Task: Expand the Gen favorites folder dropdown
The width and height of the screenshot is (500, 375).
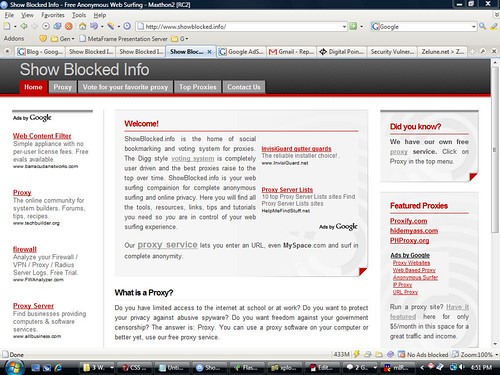Action: click(73, 39)
